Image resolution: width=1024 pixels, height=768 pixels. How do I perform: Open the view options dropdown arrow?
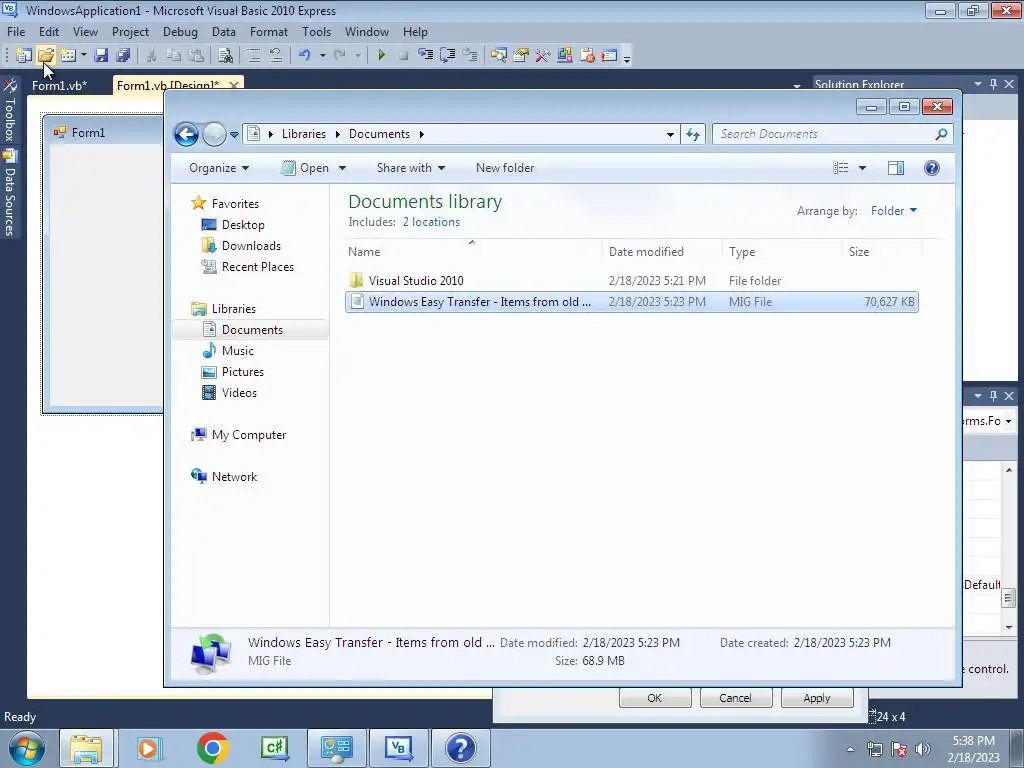point(862,168)
